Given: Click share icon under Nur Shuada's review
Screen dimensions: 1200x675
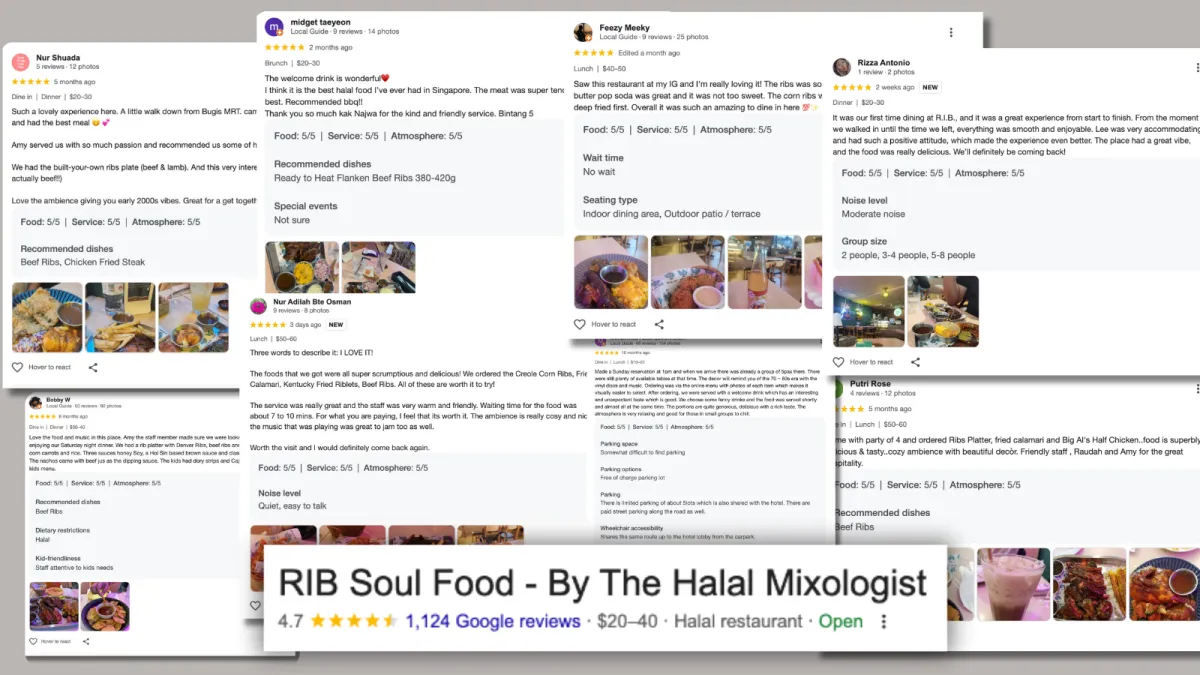Looking at the screenshot, I should pyautogui.click(x=93, y=367).
